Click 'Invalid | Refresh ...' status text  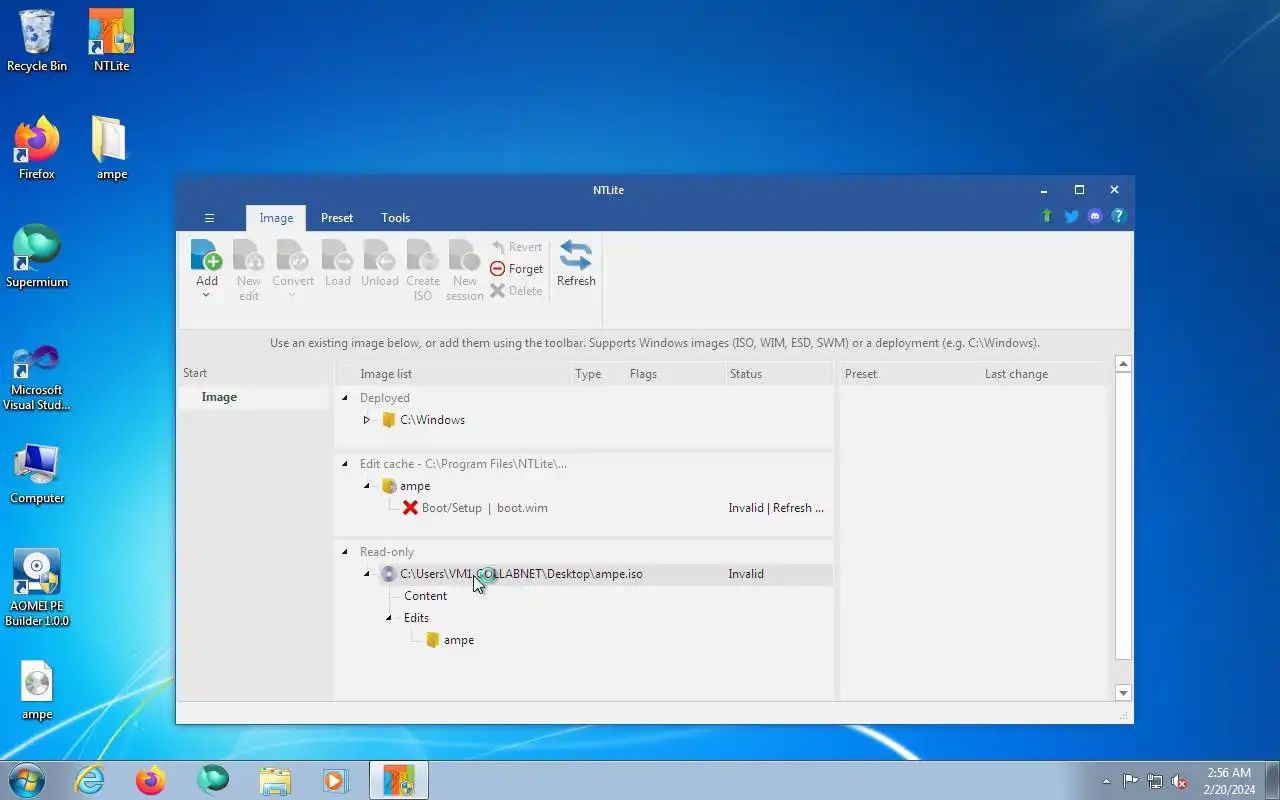pos(776,508)
